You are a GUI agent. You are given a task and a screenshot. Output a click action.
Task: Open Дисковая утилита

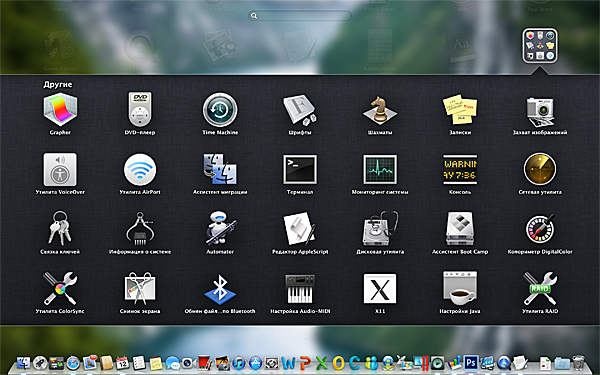[x=380, y=228]
